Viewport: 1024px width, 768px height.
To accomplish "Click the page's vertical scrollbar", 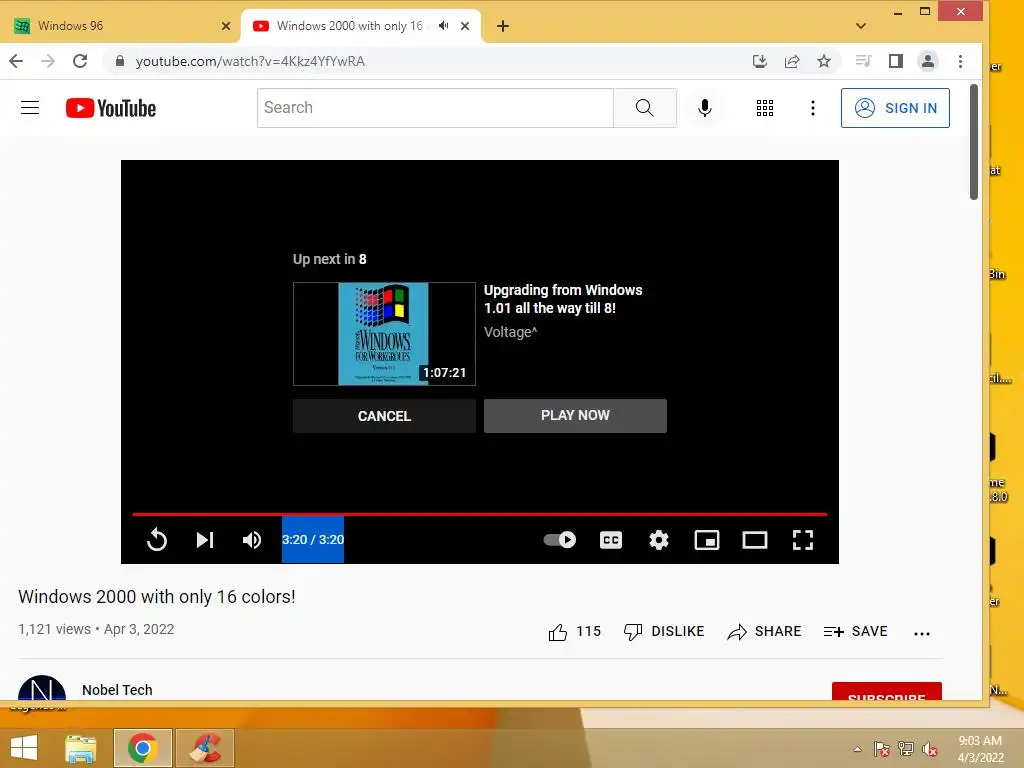I will click(x=974, y=142).
